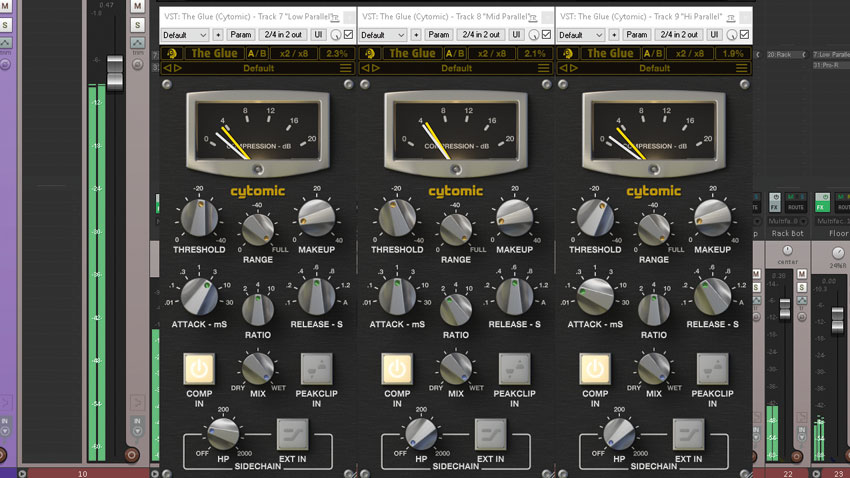
Task: Click the + add preset button in Low Parallel
Action: (x=218, y=35)
